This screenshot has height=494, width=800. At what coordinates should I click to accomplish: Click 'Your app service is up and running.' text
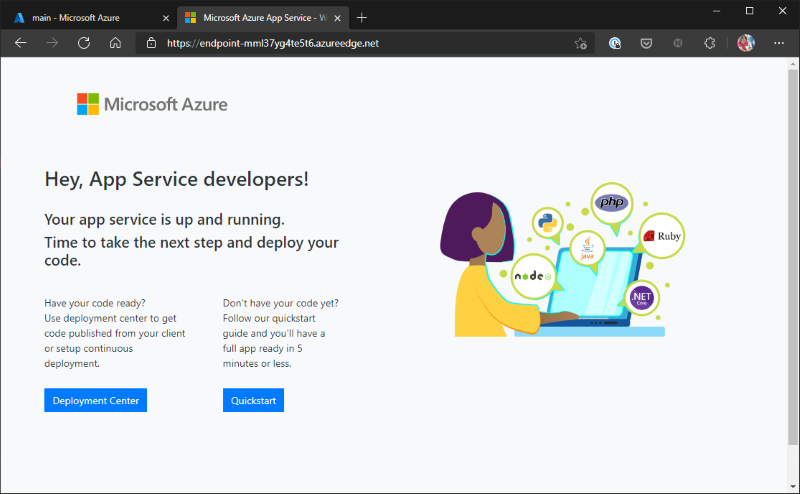(164, 219)
